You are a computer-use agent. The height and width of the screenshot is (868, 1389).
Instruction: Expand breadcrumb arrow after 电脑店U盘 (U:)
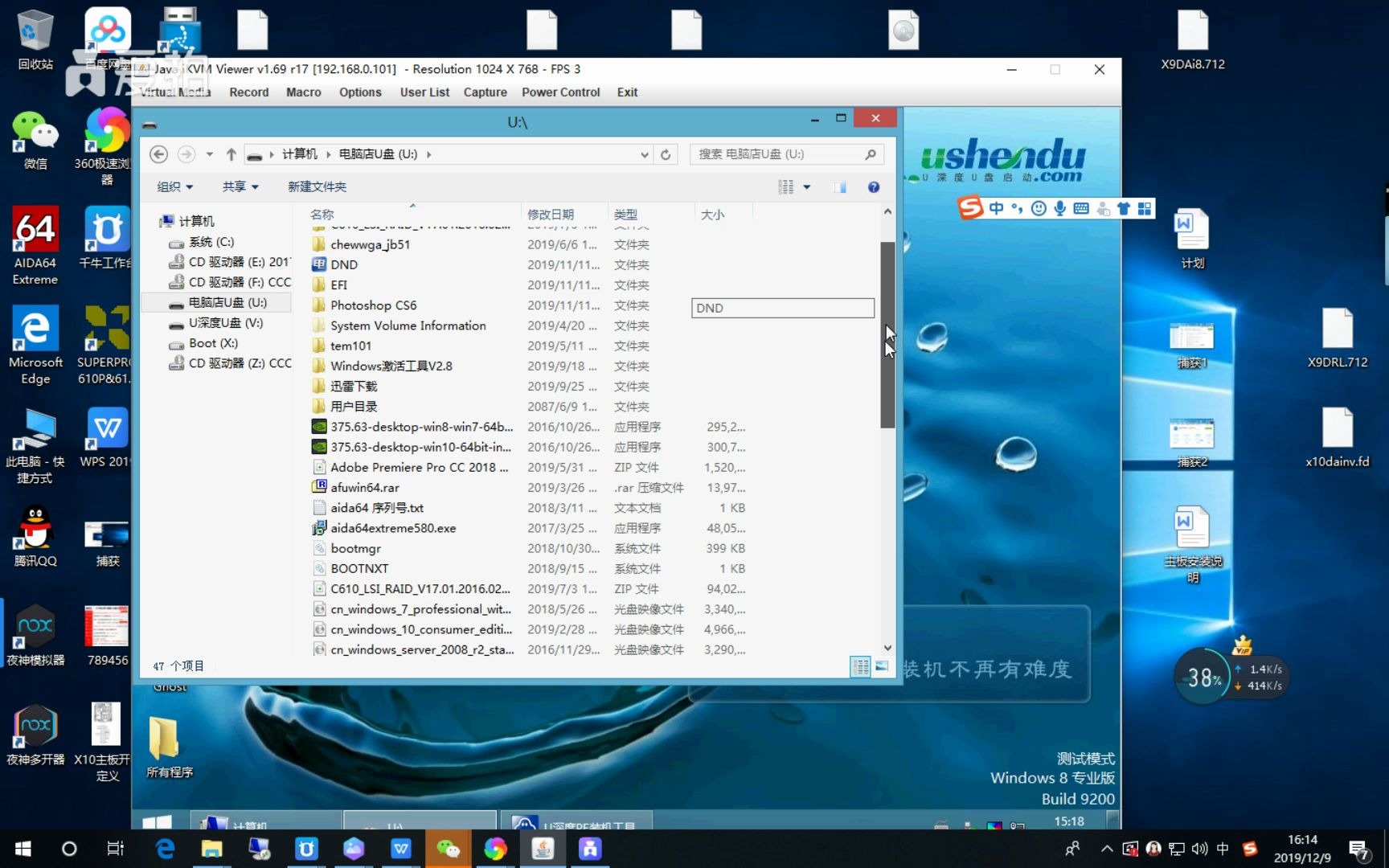(428, 154)
